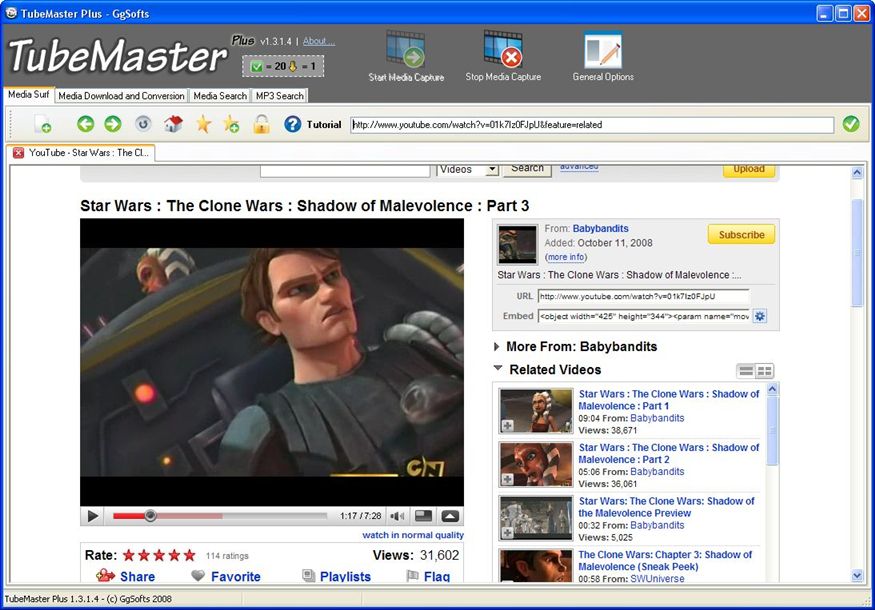Add Malevolence Part 2 to quicklist
The height and width of the screenshot is (610, 875).
[507, 479]
